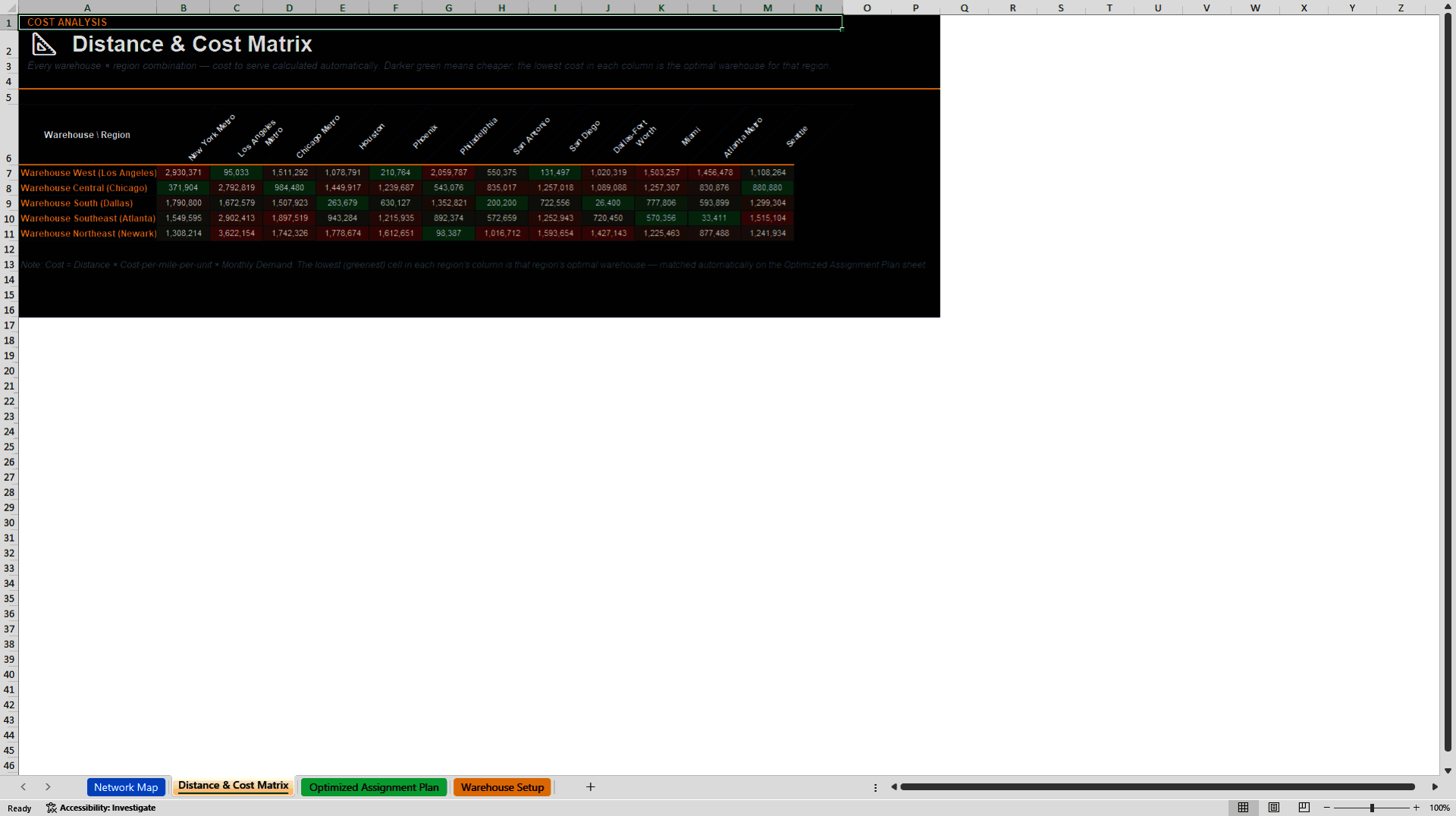
Task: Zoom in with plus button
Action: (x=1416, y=808)
